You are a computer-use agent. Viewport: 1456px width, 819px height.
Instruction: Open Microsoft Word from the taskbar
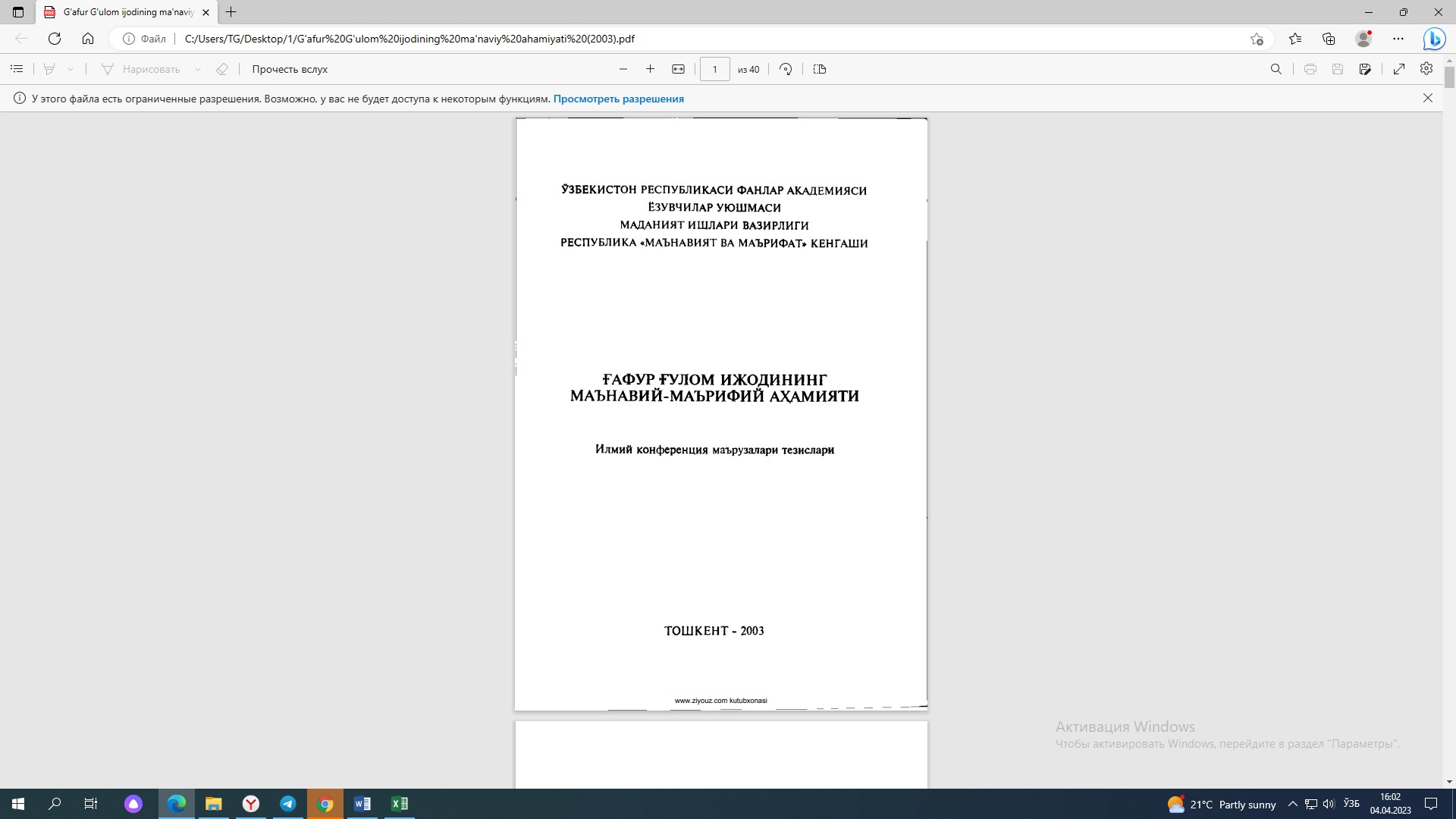coord(362,804)
